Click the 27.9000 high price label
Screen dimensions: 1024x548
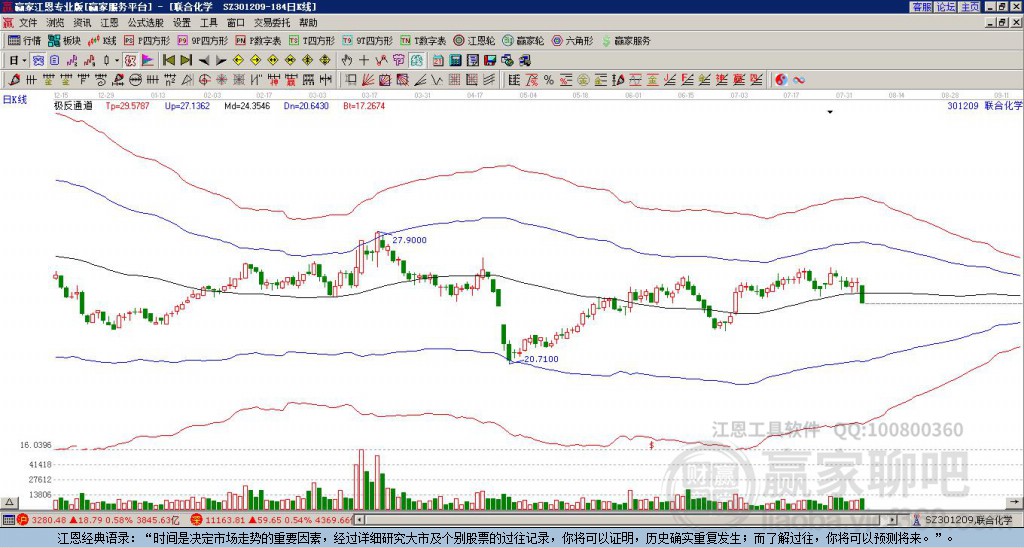coord(409,240)
